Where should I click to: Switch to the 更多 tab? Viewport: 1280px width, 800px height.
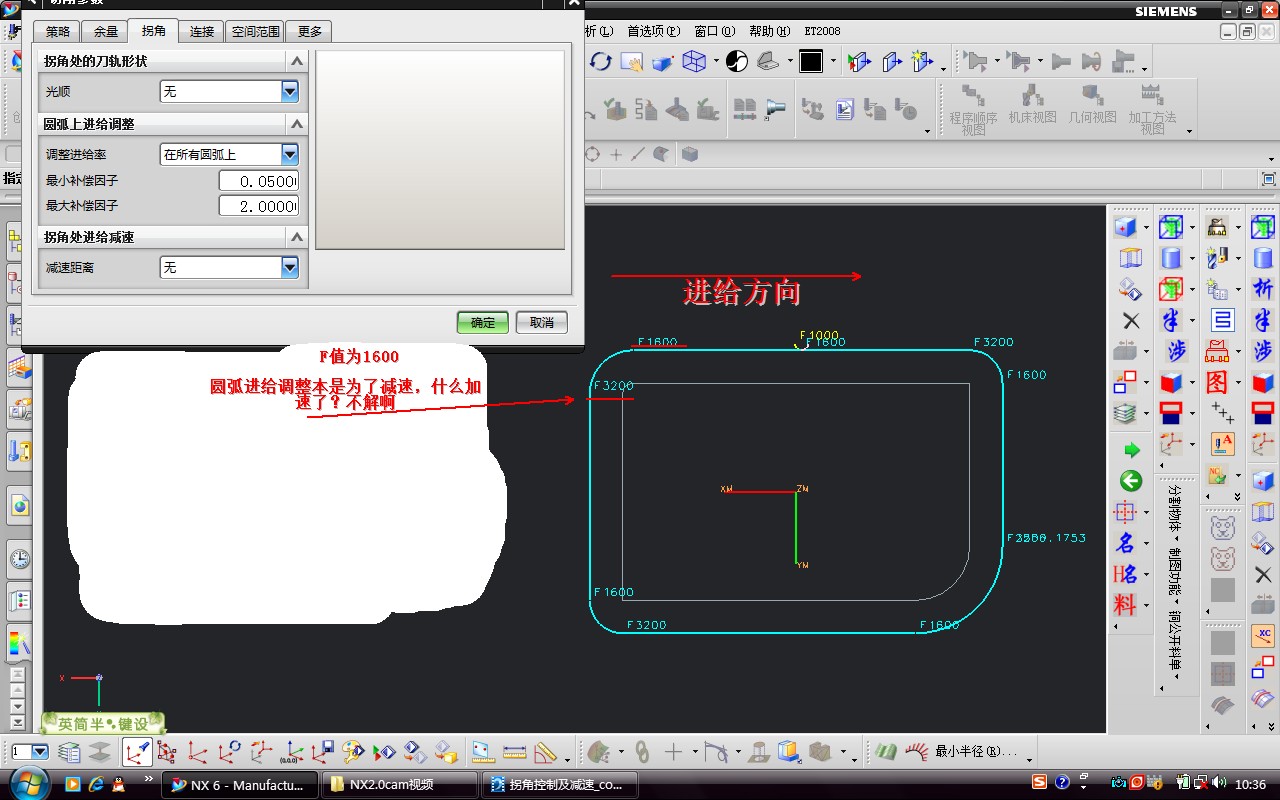point(310,31)
